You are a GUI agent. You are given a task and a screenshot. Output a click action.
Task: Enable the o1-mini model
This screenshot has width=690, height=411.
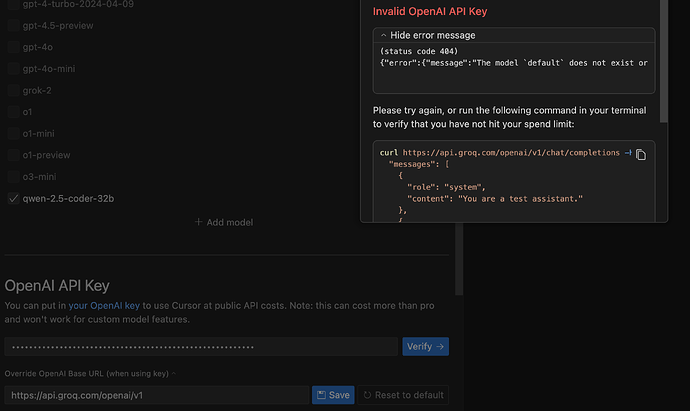[x=13, y=133]
